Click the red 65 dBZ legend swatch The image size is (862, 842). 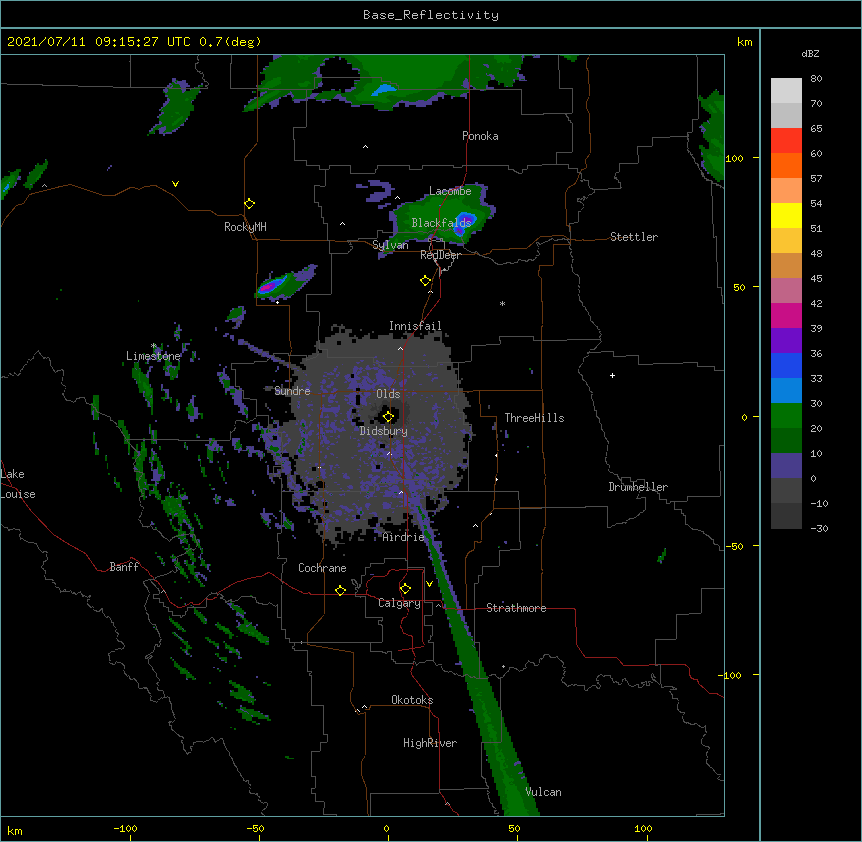click(x=786, y=140)
